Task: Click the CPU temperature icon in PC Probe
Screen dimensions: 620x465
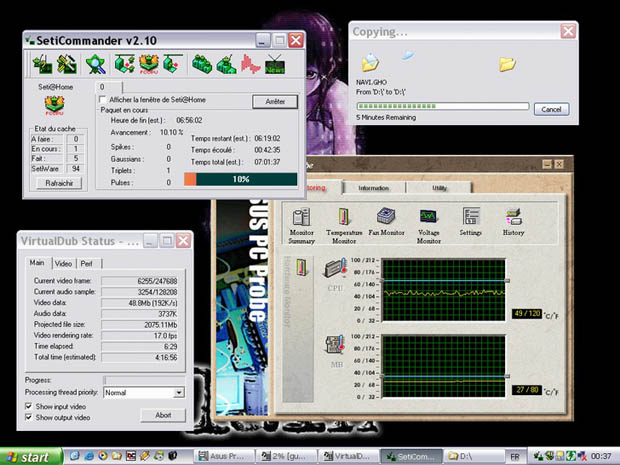Action: [335, 268]
